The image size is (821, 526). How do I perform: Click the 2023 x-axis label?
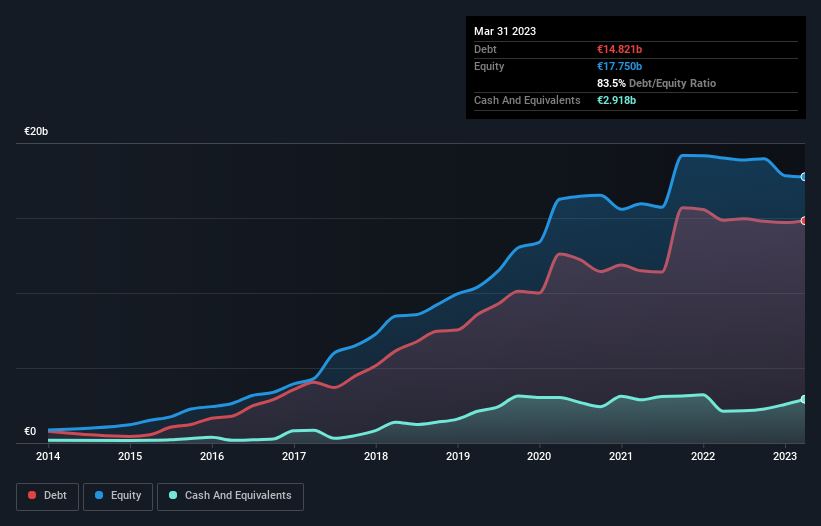point(785,456)
